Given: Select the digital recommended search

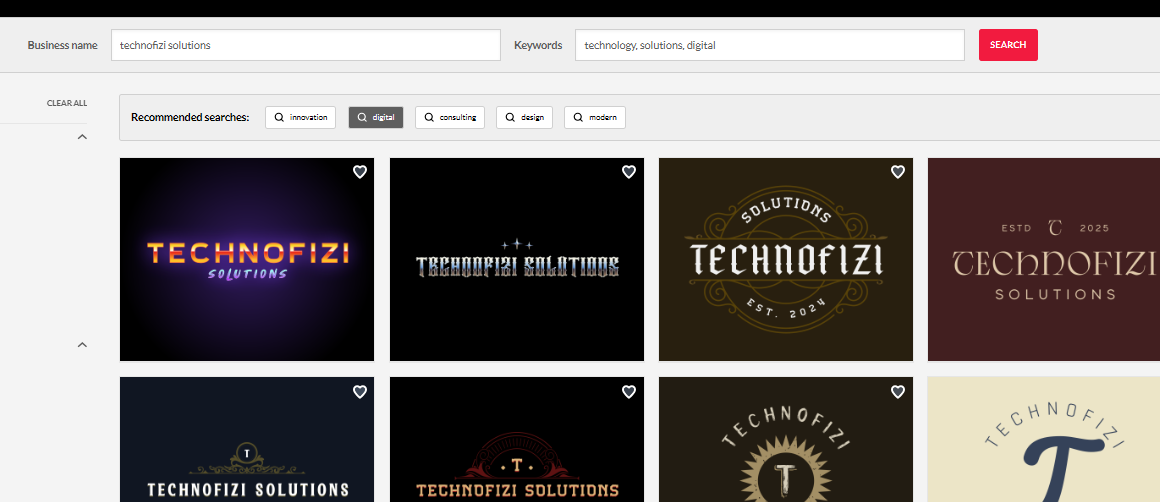Looking at the screenshot, I should pyautogui.click(x=376, y=118).
